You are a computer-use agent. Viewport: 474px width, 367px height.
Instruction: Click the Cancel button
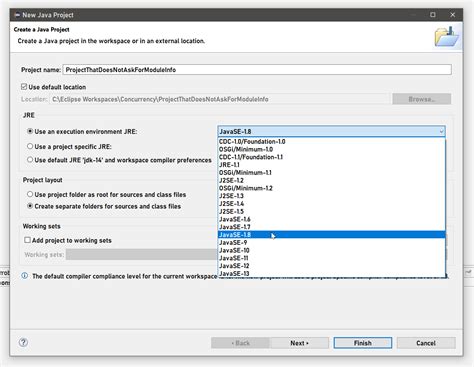click(426, 343)
